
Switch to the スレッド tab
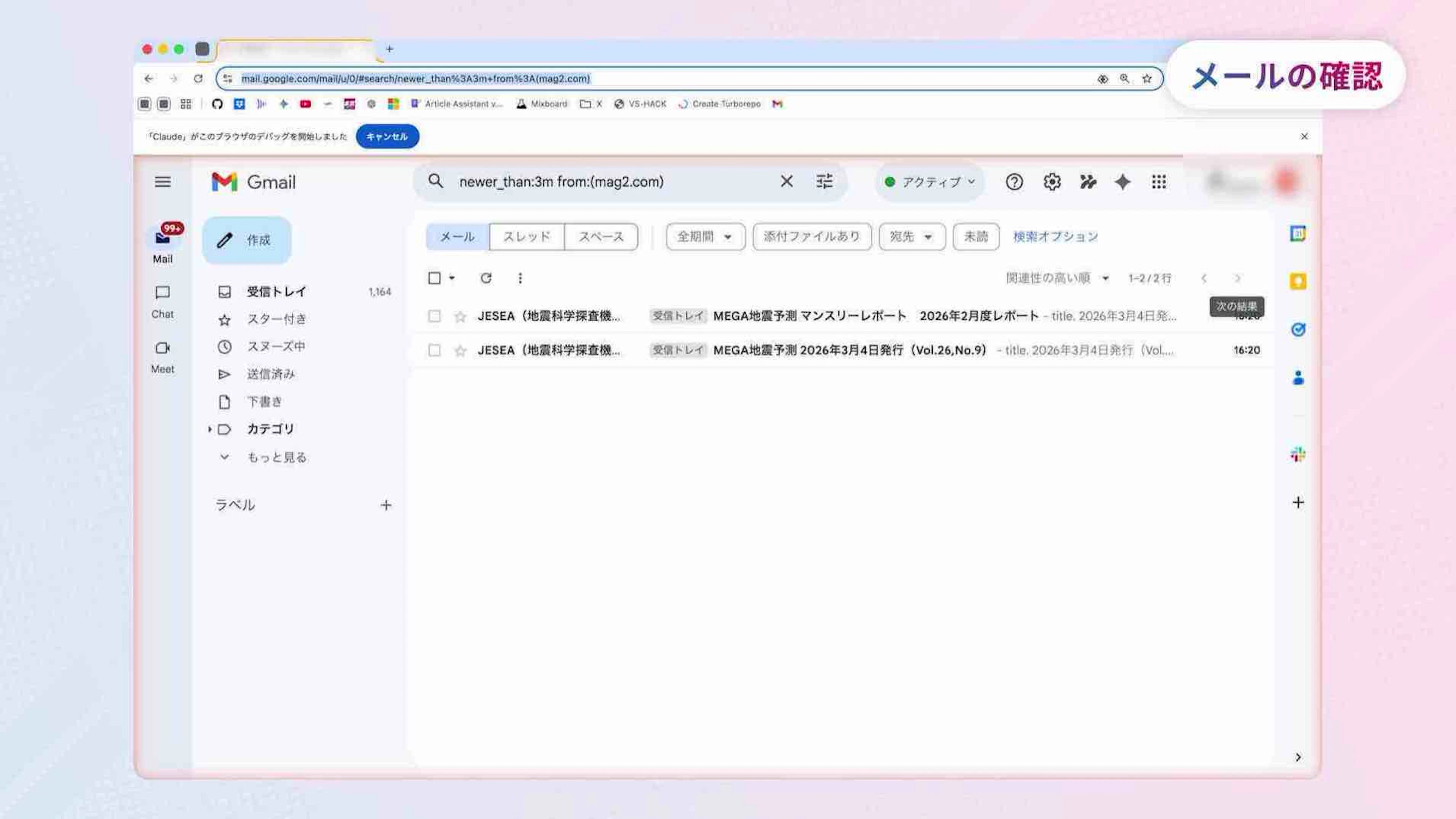pos(526,236)
